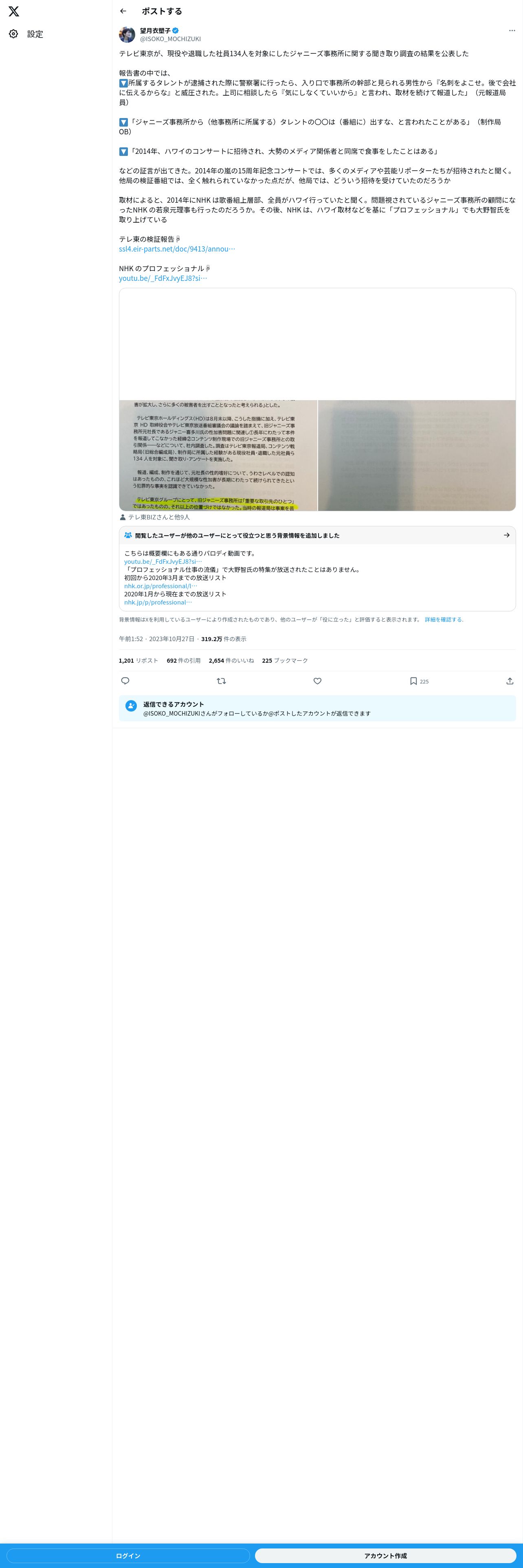Open the right blurred photo thumbnail
Image resolution: width=523 pixels, height=1568 pixels.
coord(416,456)
